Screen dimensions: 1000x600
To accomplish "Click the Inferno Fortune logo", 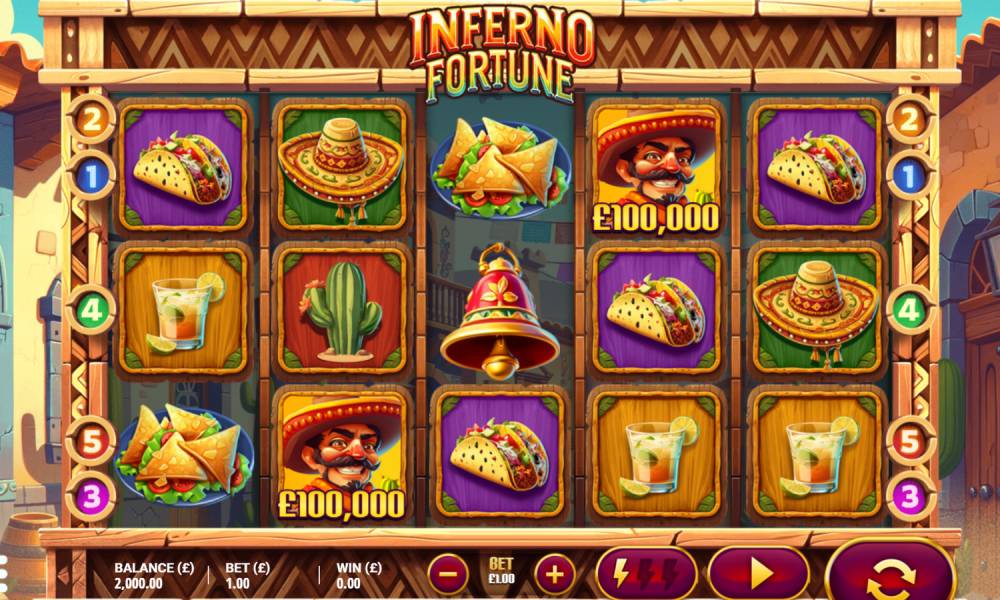I will pyautogui.click(x=501, y=55).
